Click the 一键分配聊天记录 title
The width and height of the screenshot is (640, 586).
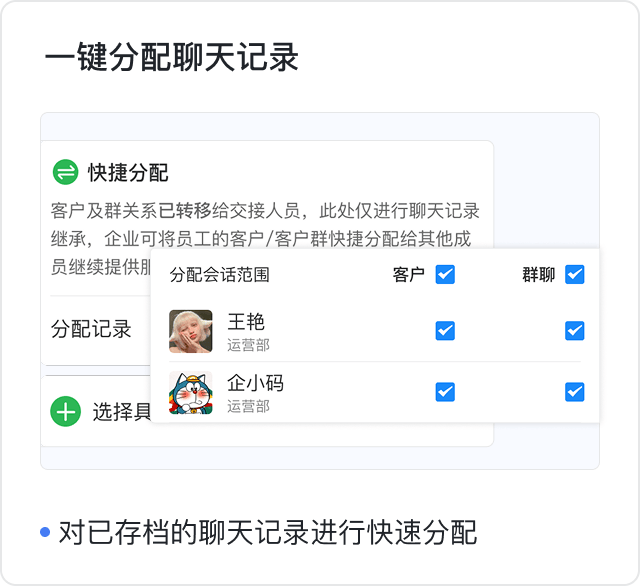click(171, 58)
